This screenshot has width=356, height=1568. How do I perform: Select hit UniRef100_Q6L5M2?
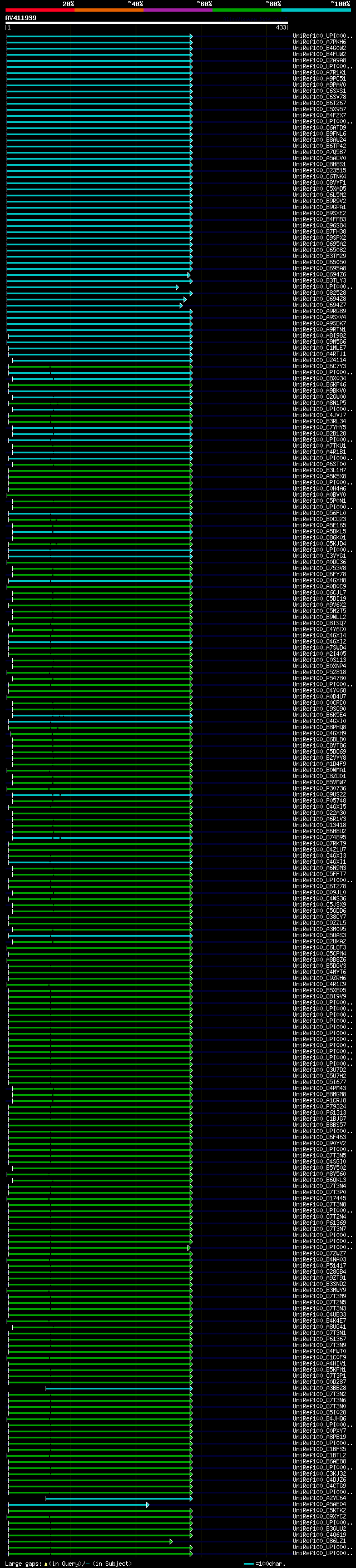[319, 195]
